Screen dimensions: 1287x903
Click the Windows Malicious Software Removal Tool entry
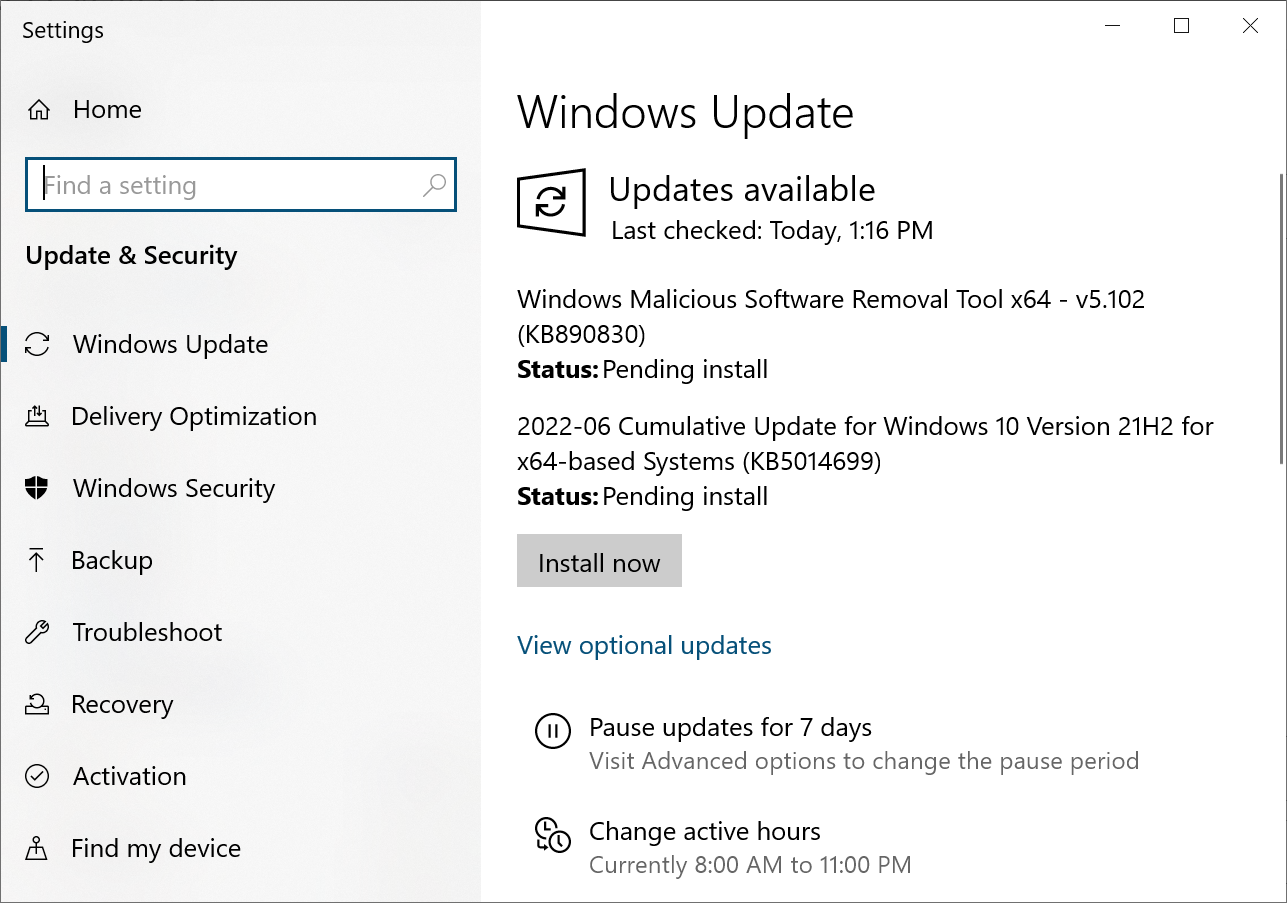coord(831,315)
